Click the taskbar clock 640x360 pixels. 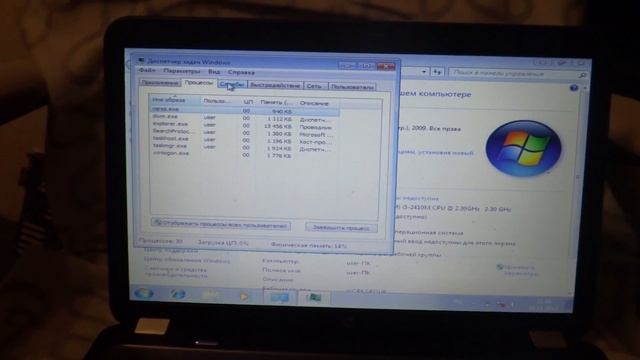(545, 304)
